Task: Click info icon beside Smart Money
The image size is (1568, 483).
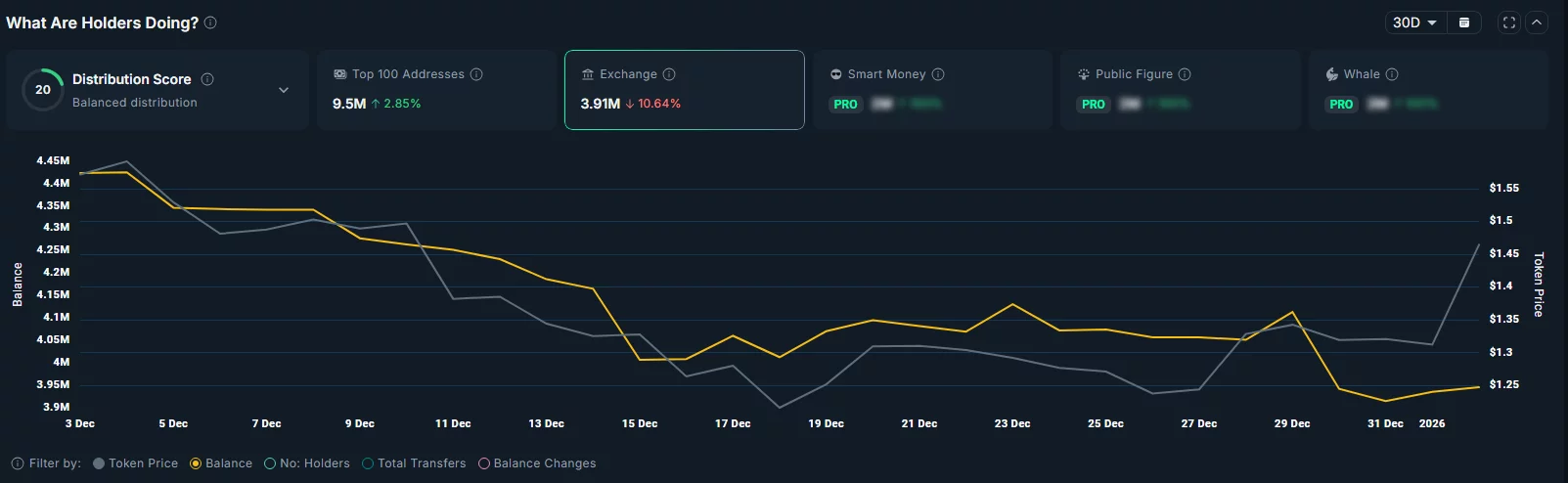Action: click(938, 74)
